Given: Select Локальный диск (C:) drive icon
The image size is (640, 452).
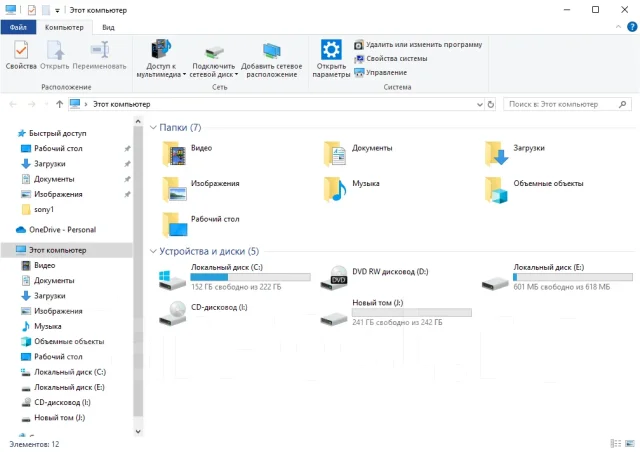Looking at the screenshot, I should [172, 281].
